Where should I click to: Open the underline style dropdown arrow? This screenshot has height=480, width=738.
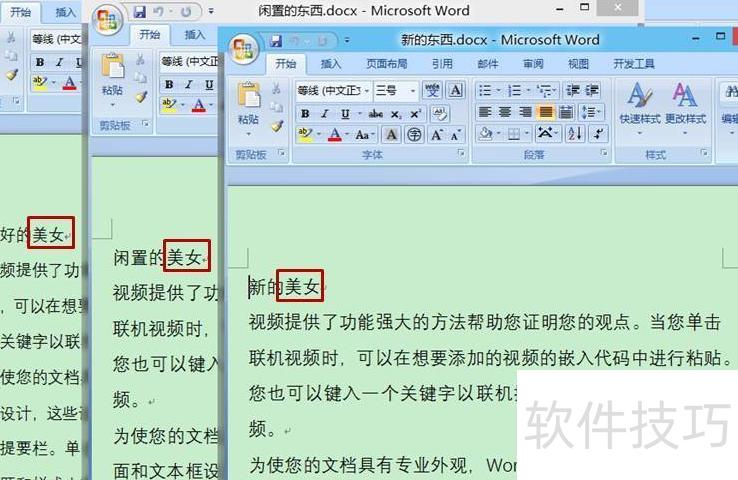pyautogui.click(x=359, y=113)
